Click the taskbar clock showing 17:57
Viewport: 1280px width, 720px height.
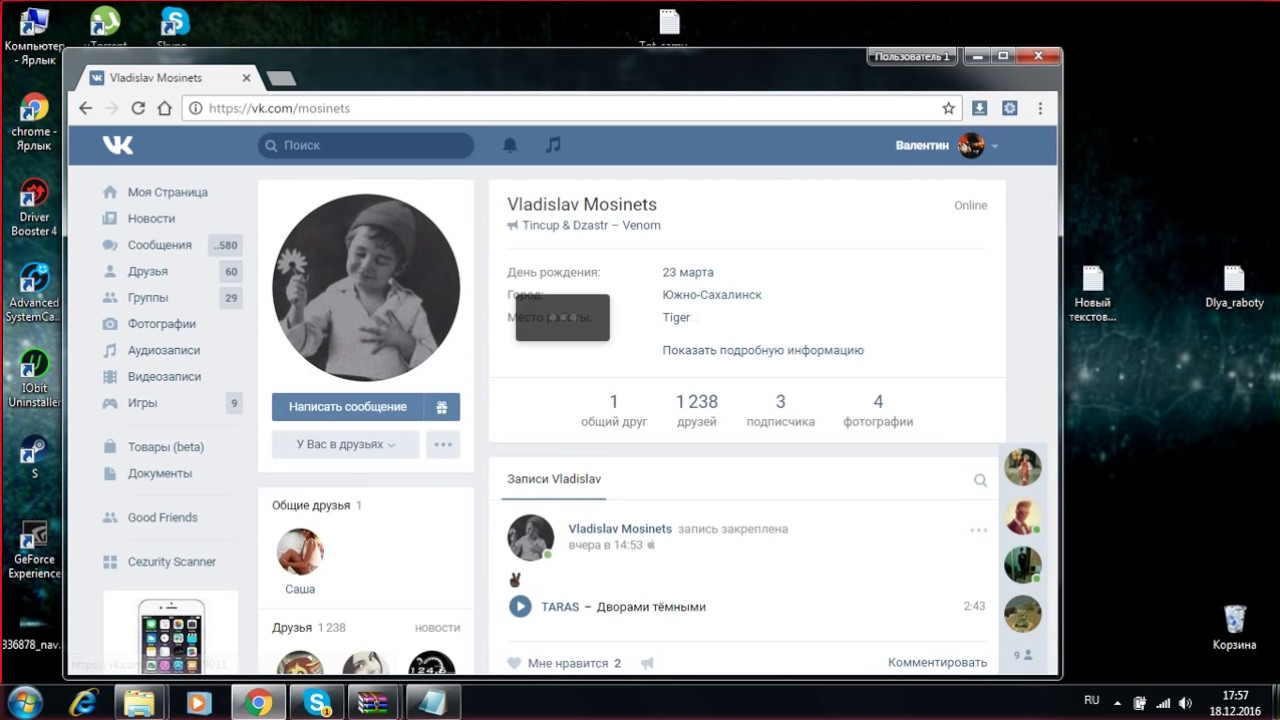click(x=1235, y=703)
